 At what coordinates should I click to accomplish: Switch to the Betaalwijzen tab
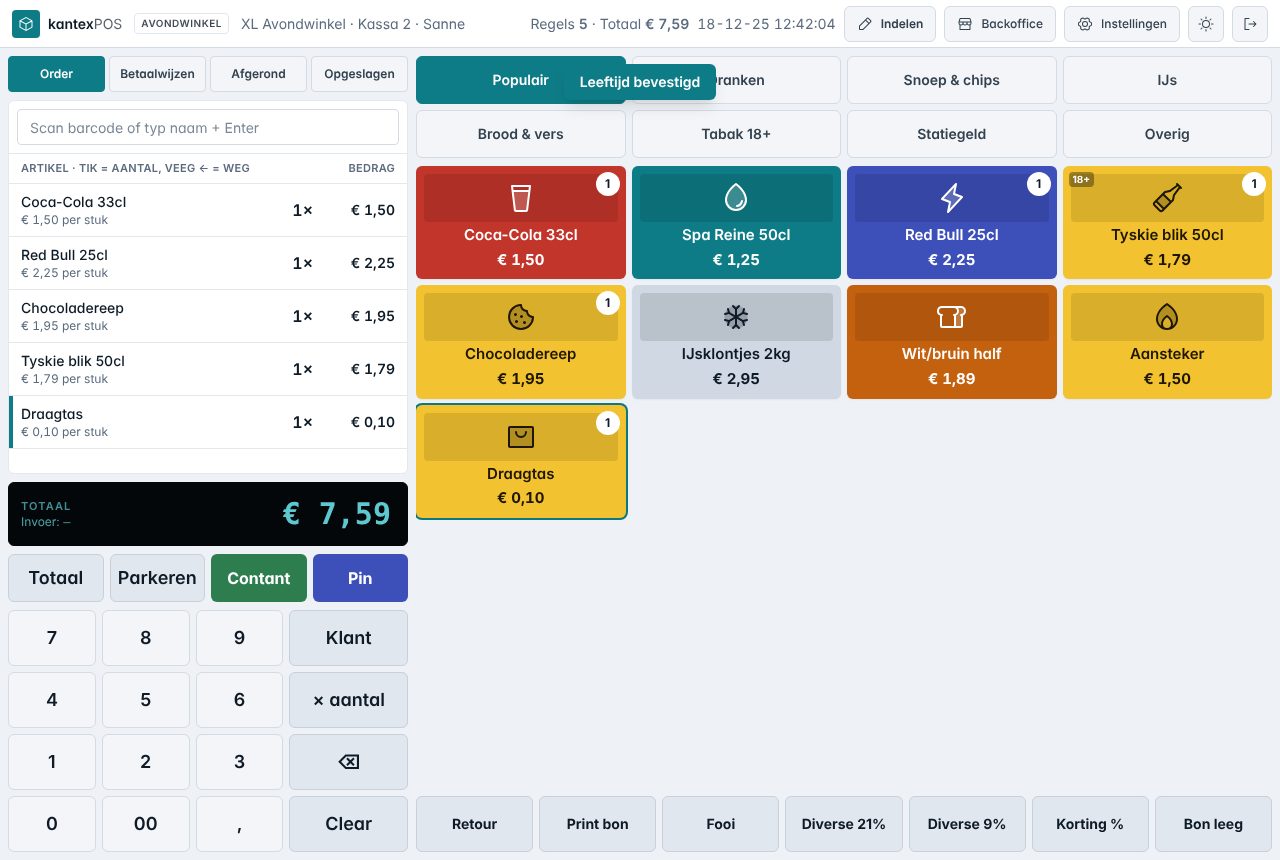coord(157,74)
